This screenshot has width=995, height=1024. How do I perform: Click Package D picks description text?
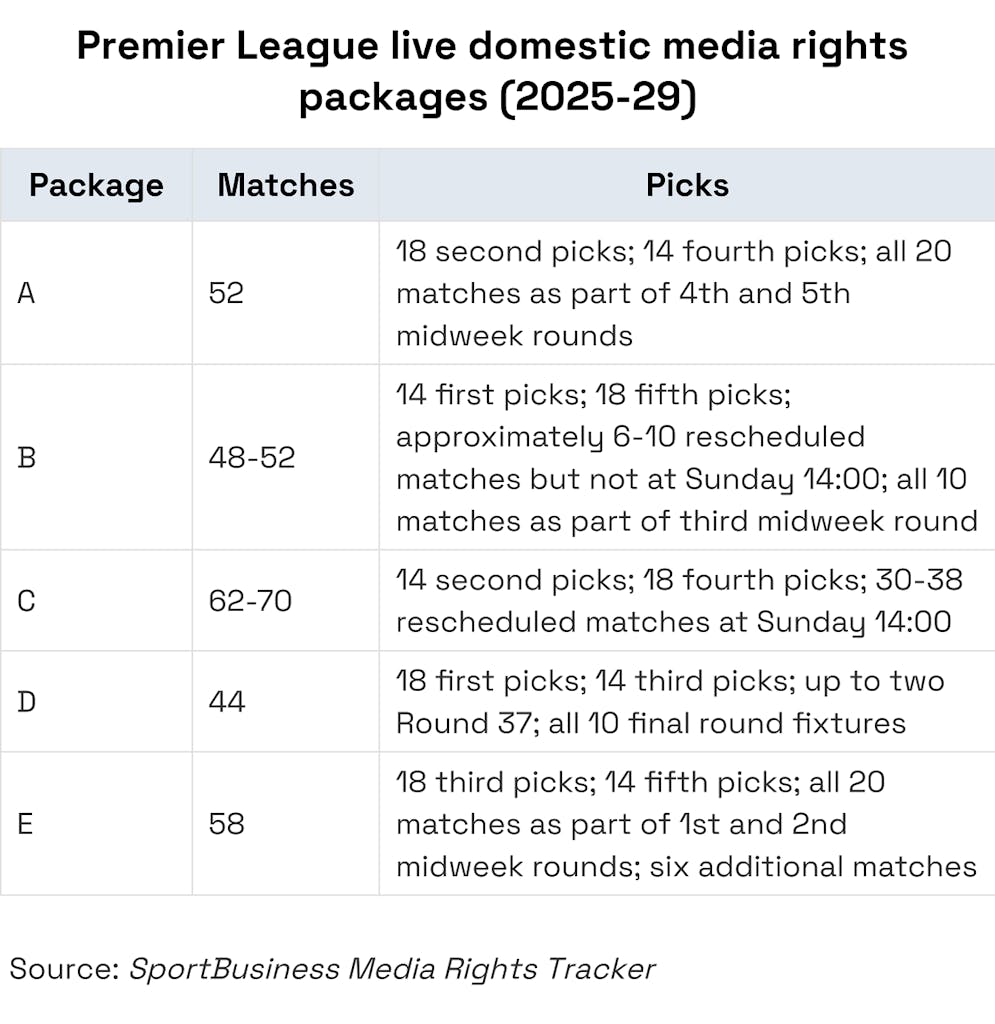[670, 702]
